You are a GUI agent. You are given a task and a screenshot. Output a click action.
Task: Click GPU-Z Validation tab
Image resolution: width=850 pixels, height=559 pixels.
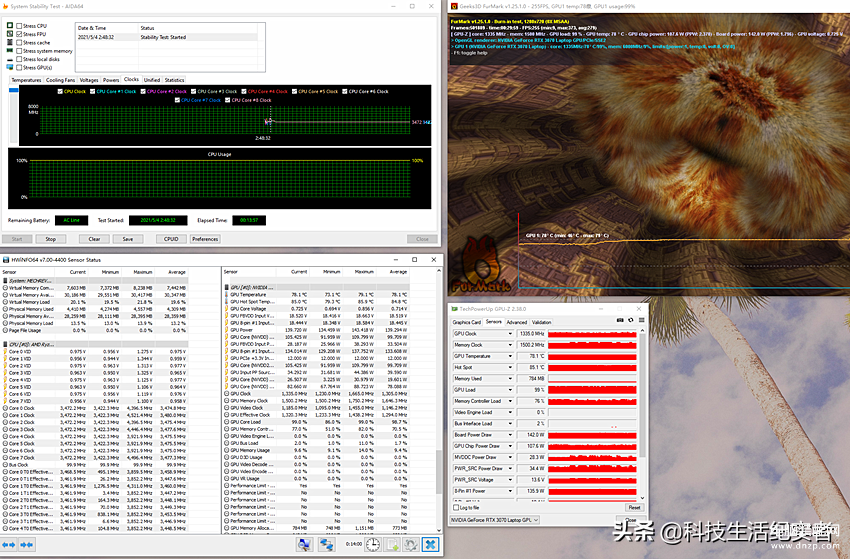[x=542, y=322]
